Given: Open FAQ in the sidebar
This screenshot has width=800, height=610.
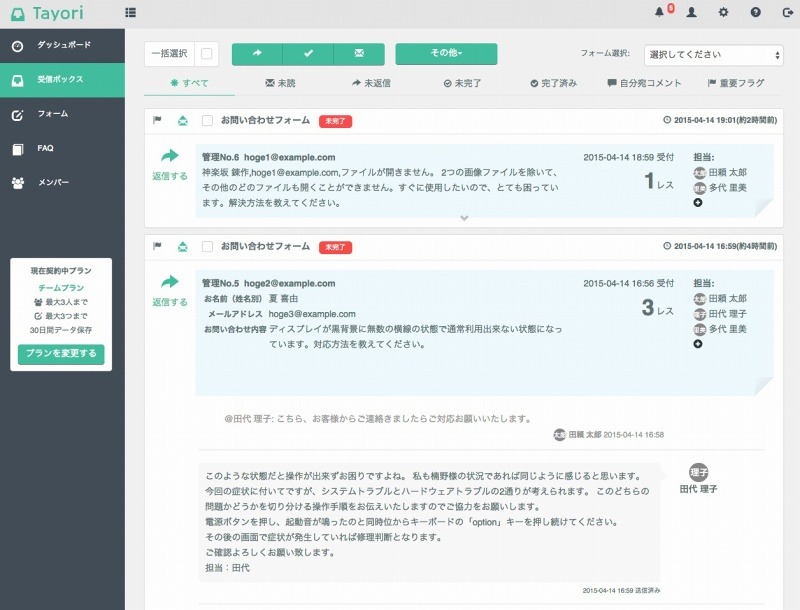Looking at the screenshot, I should point(45,148).
